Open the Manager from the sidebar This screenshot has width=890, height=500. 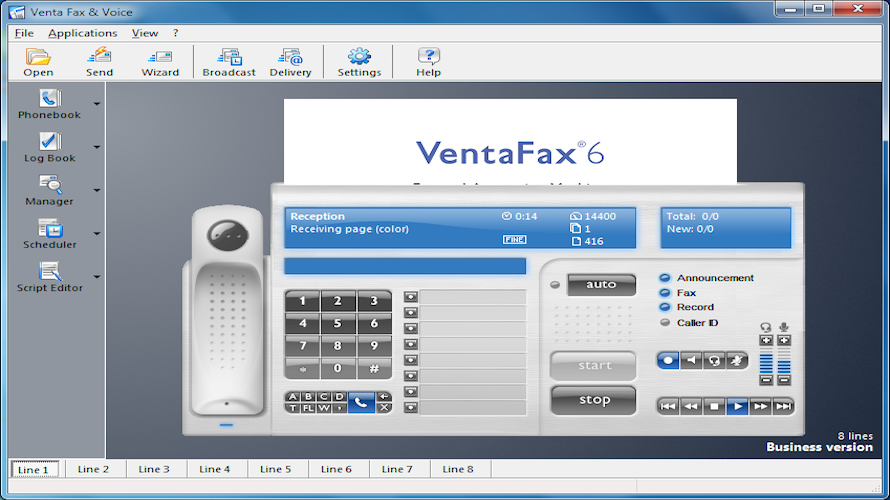point(49,191)
